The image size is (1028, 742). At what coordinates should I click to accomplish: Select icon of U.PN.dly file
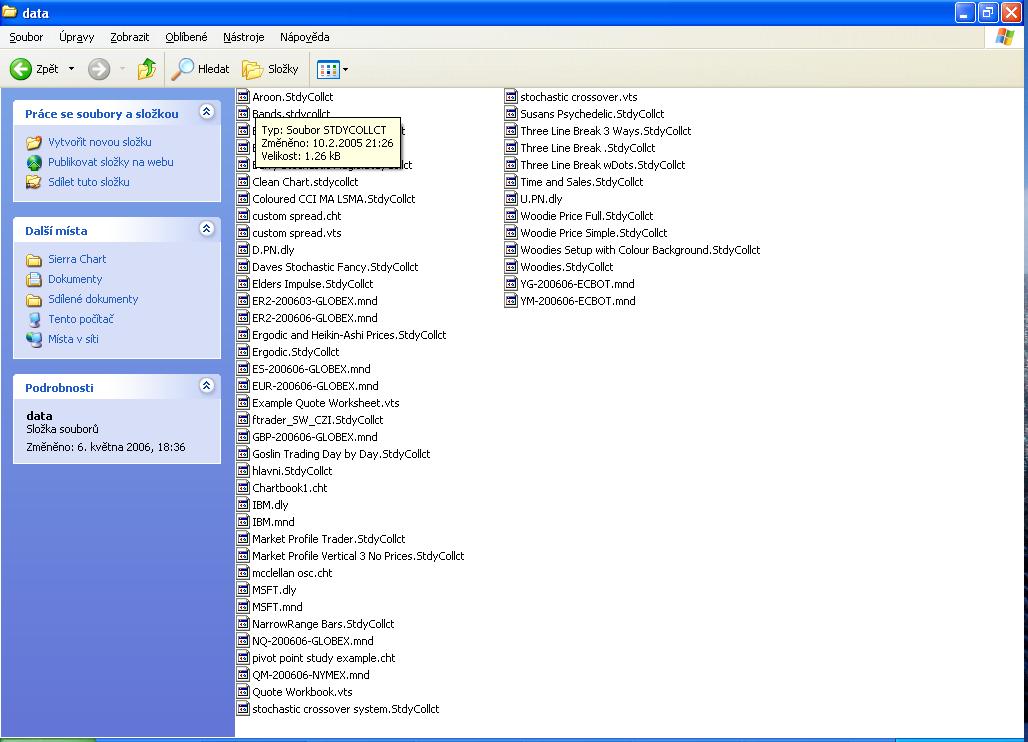[511, 199]
